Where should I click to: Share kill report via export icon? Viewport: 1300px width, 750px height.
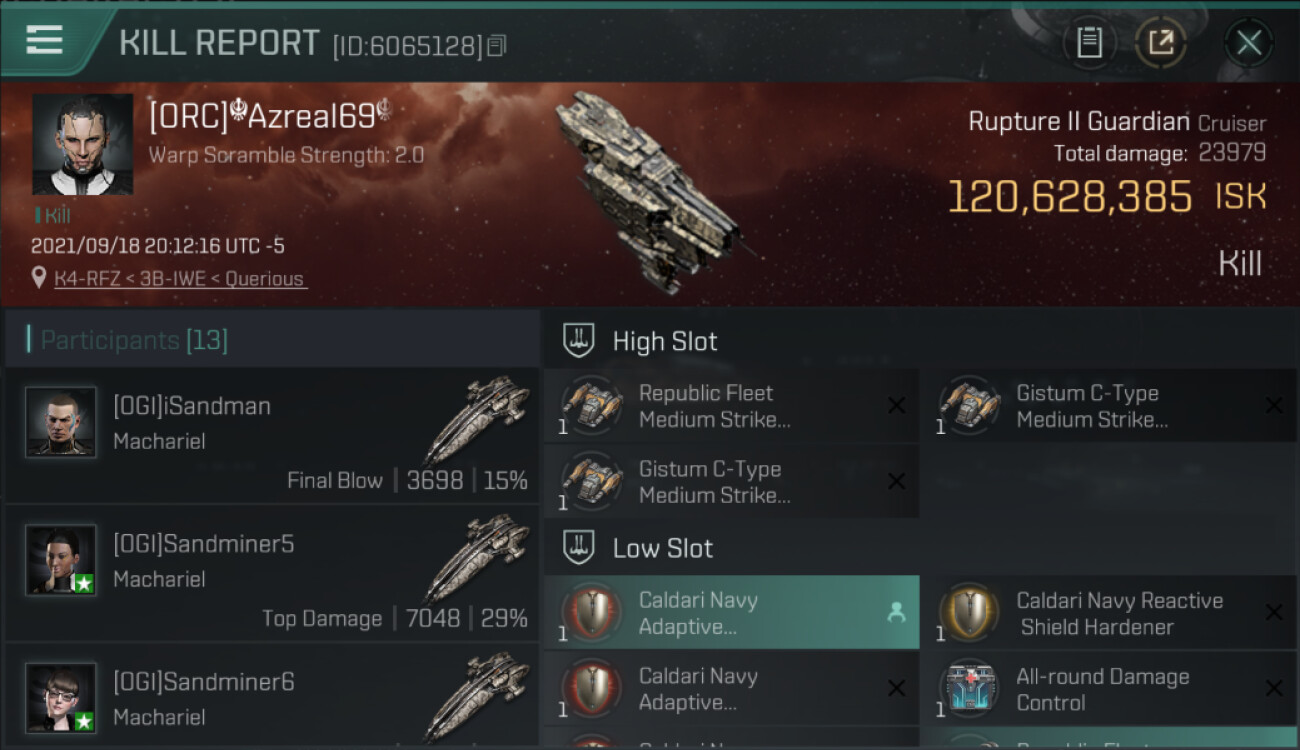[1161, 43]
